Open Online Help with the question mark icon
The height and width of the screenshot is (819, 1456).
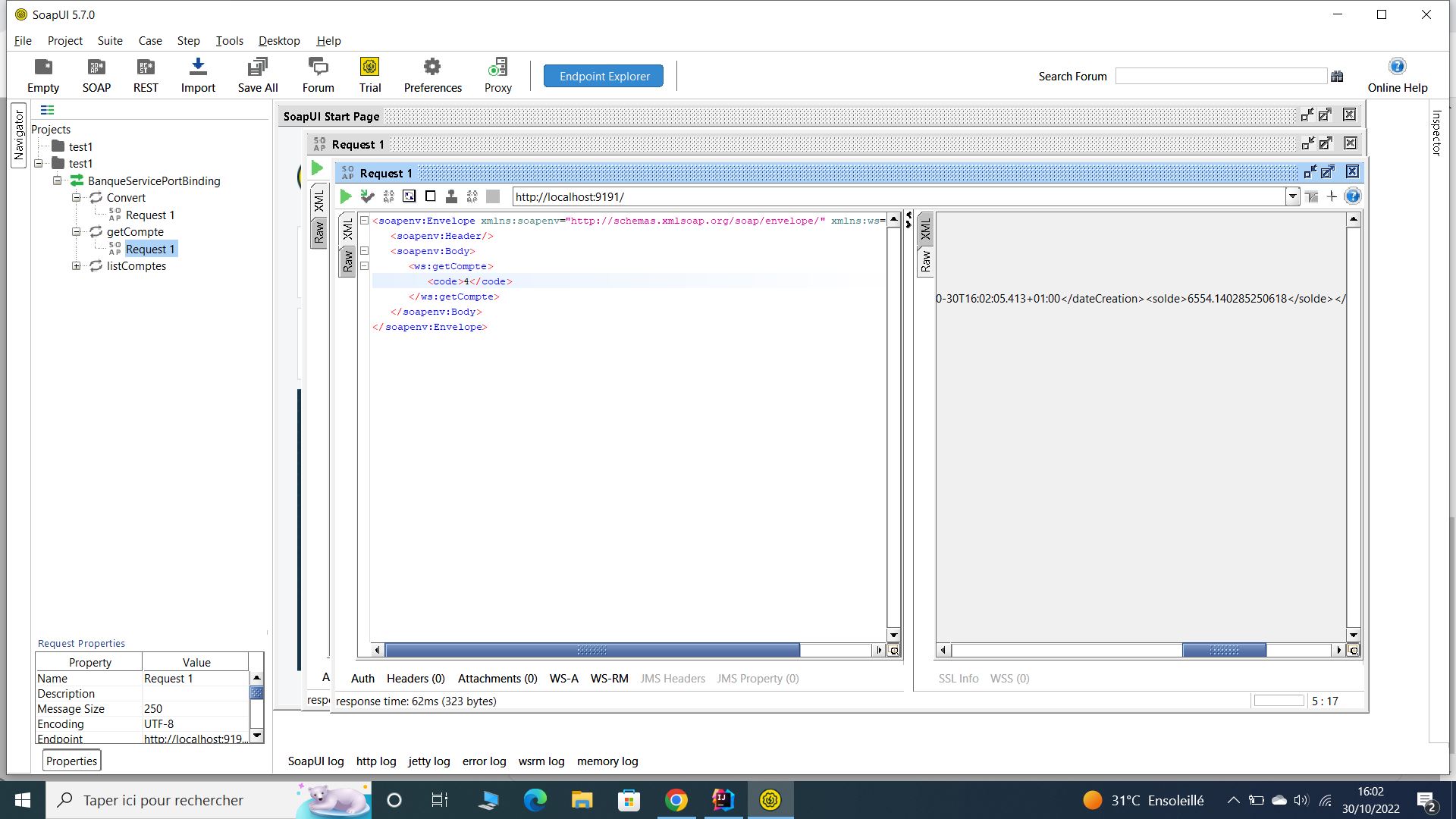tap(1398, 65)
